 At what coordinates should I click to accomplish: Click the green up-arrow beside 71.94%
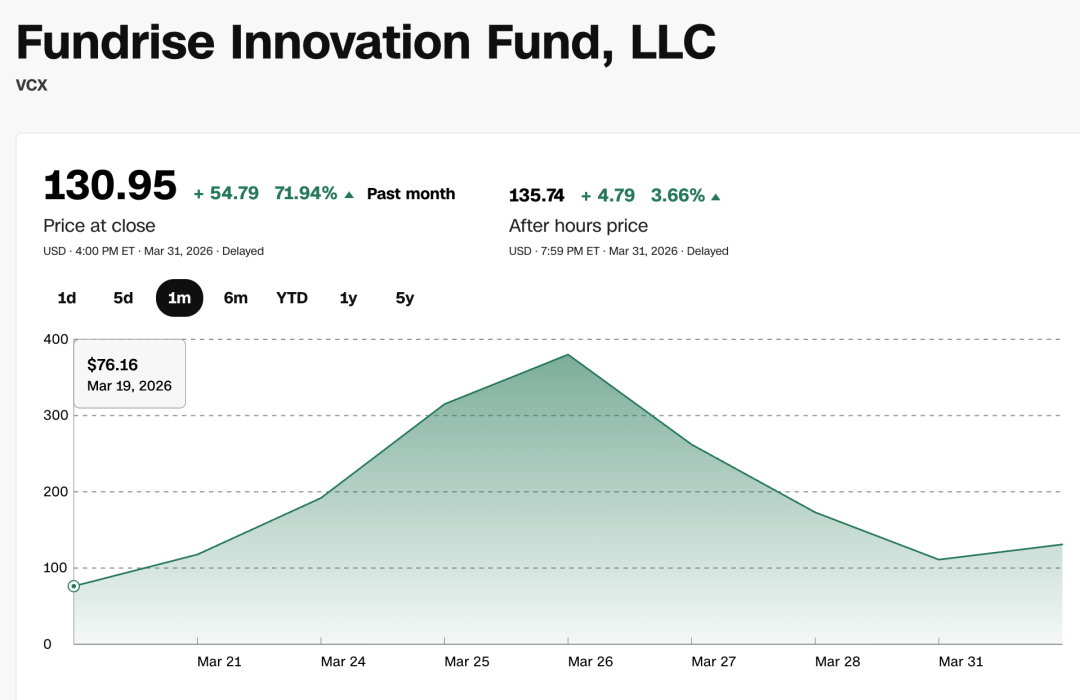(x=349, y=195)
